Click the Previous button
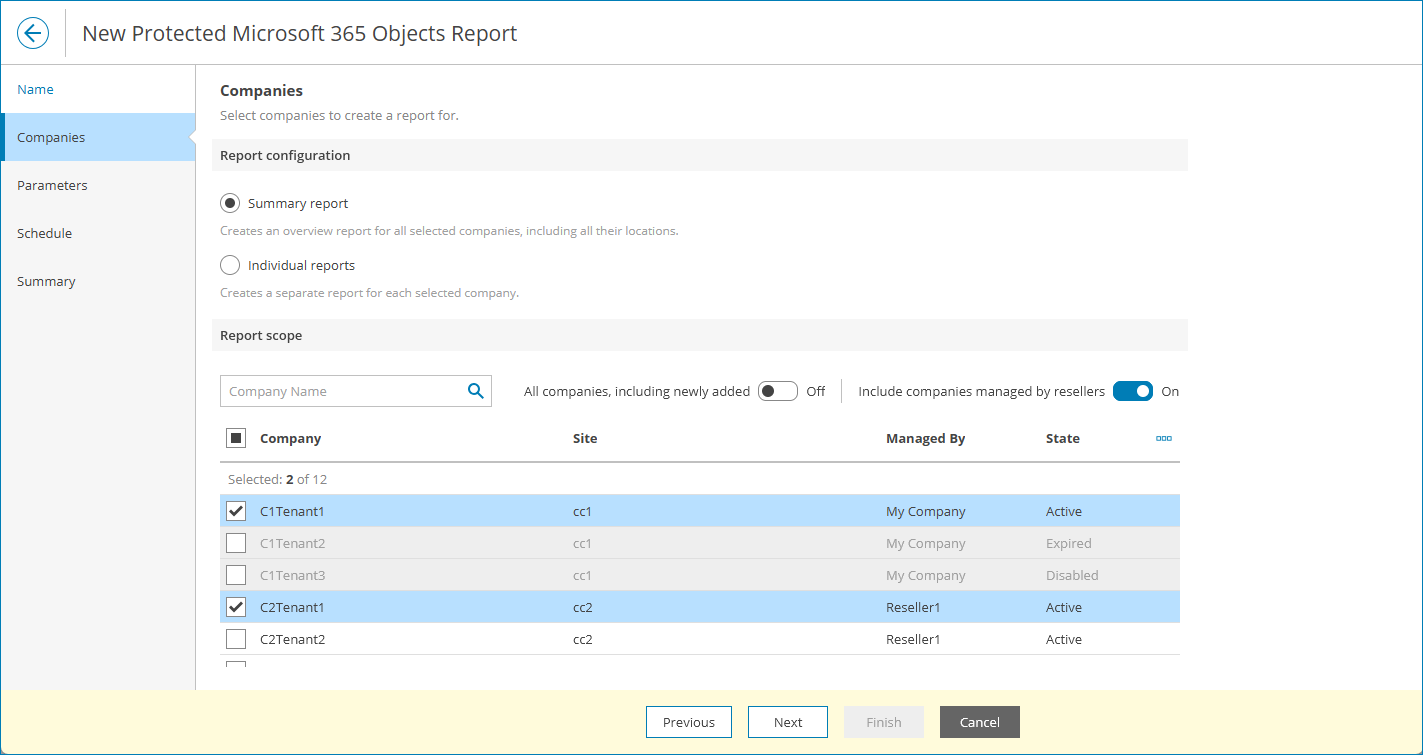This screenshot has height=755, width=1423. pyautogui.click(x=689, y=722)
